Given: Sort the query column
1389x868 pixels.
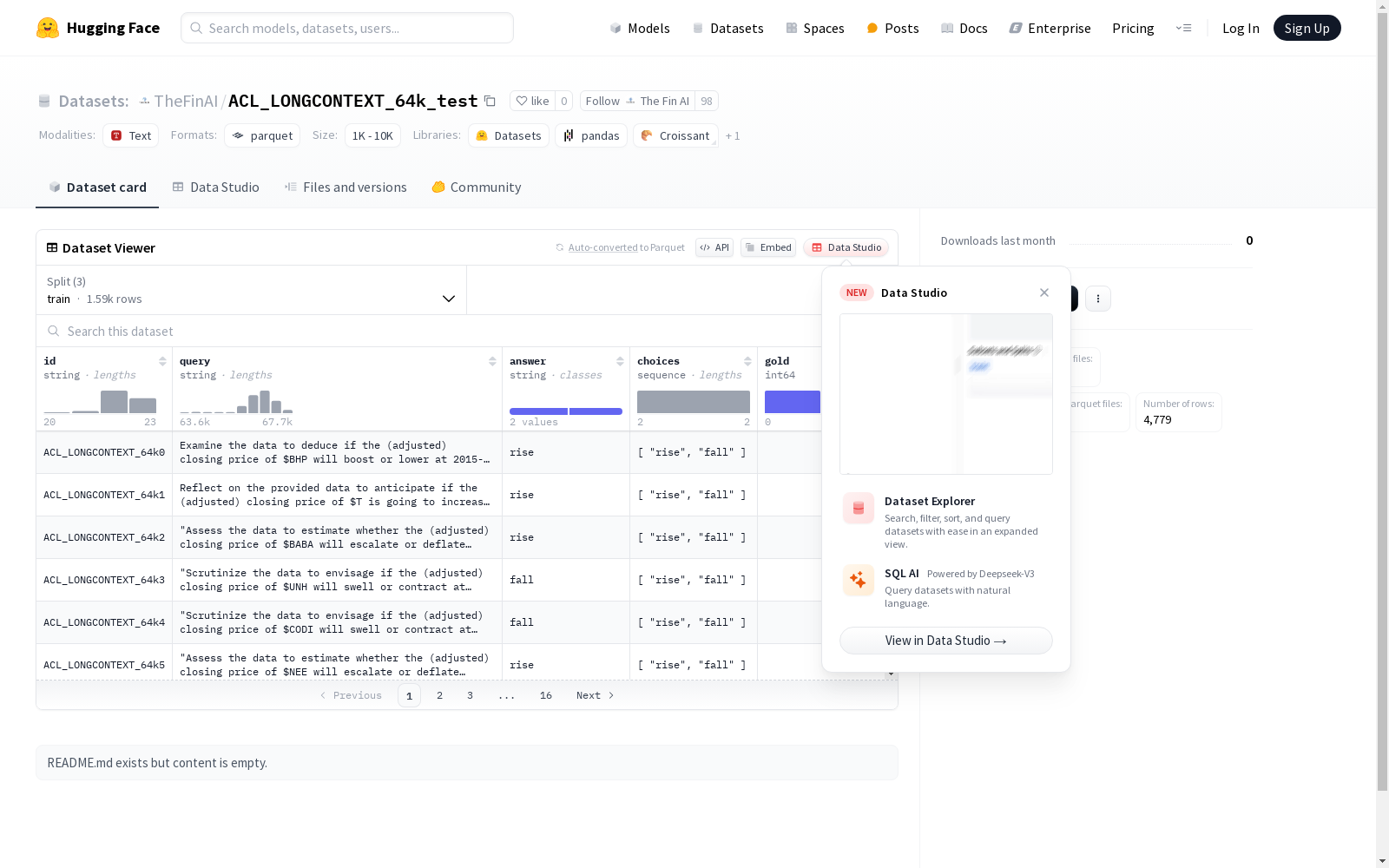Looking at the screenshot, I should [492, 361].
